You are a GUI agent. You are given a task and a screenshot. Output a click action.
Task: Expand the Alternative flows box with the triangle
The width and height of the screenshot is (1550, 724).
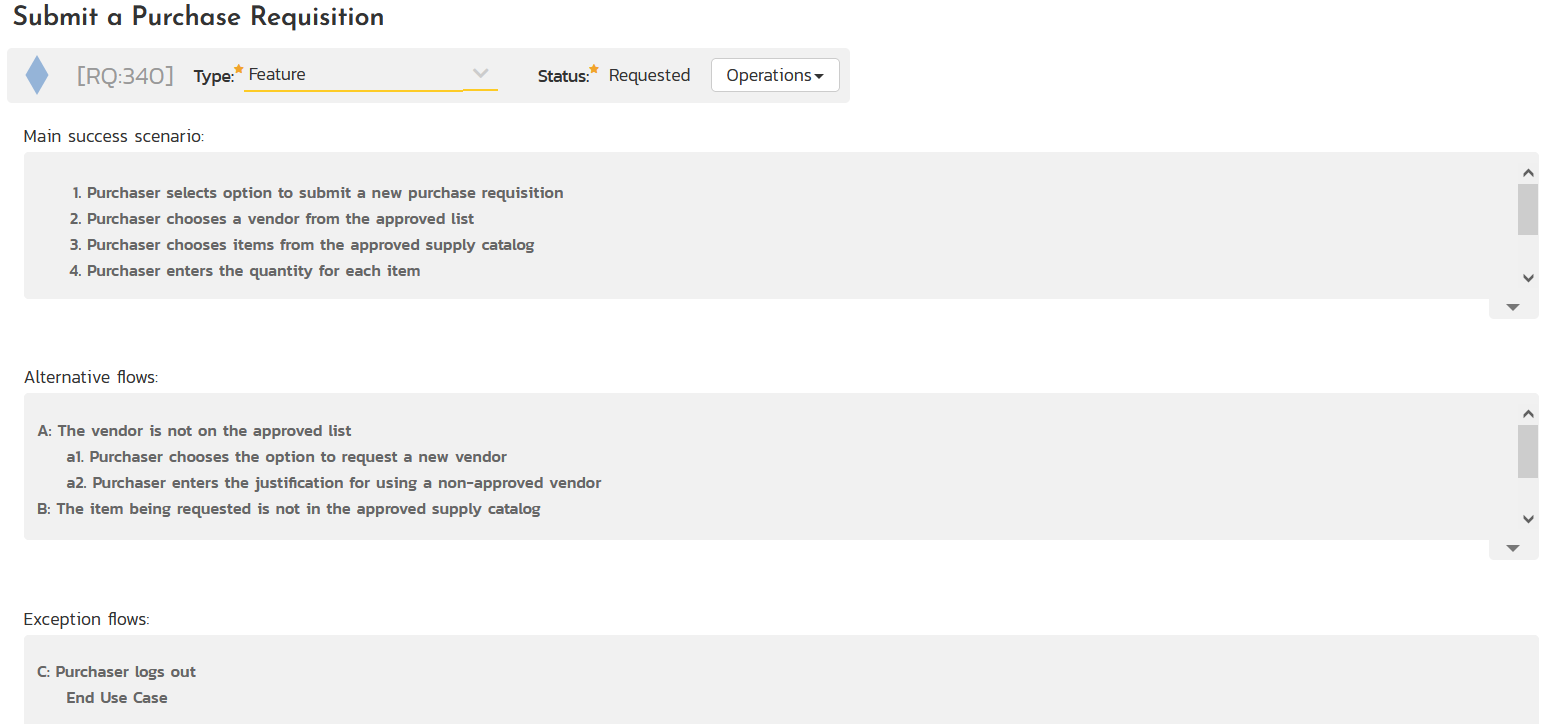(x=1512, y=548)
